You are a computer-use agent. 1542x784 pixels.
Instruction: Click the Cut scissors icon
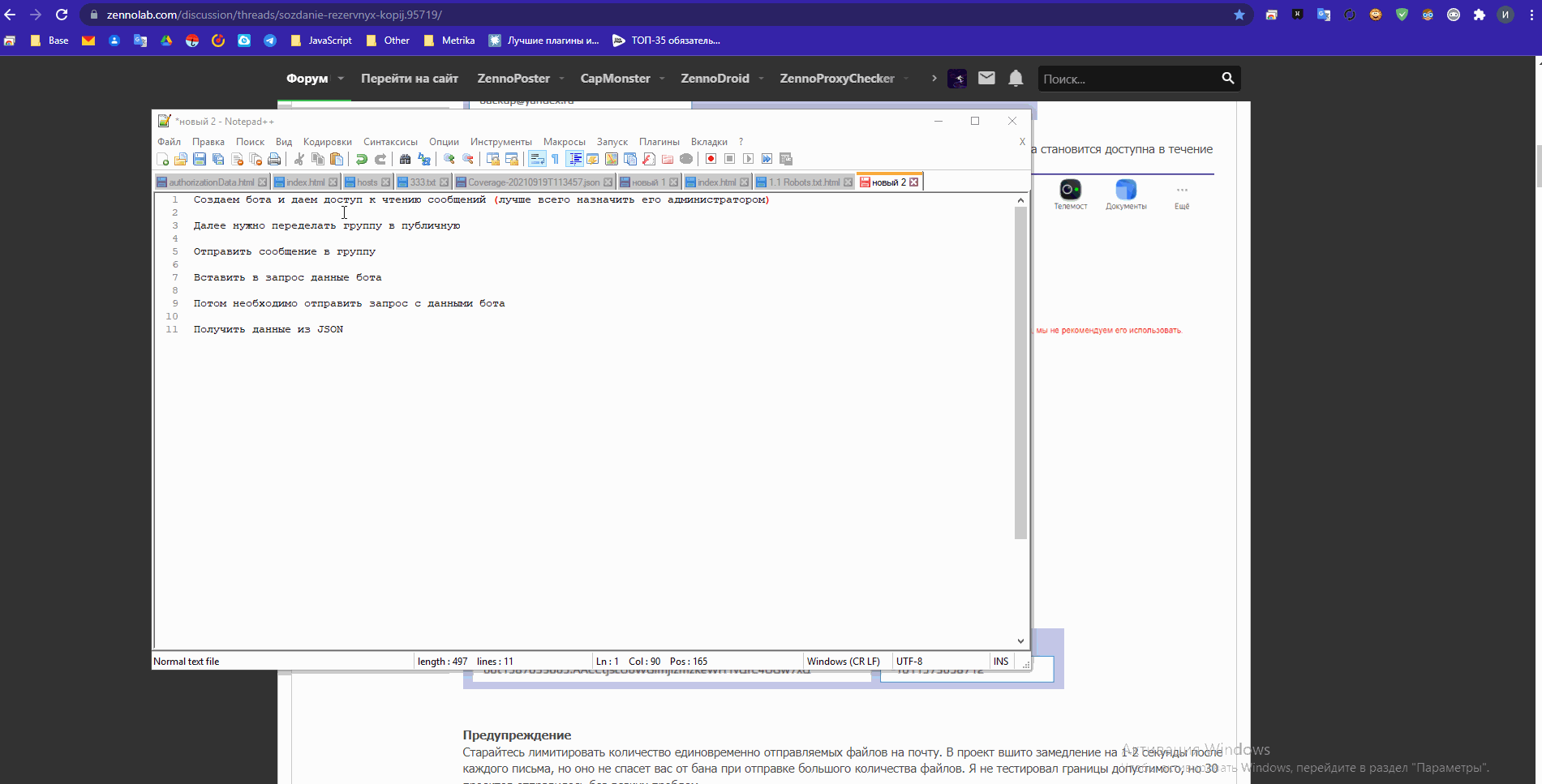pyautogui.click(x=299, y=159)
